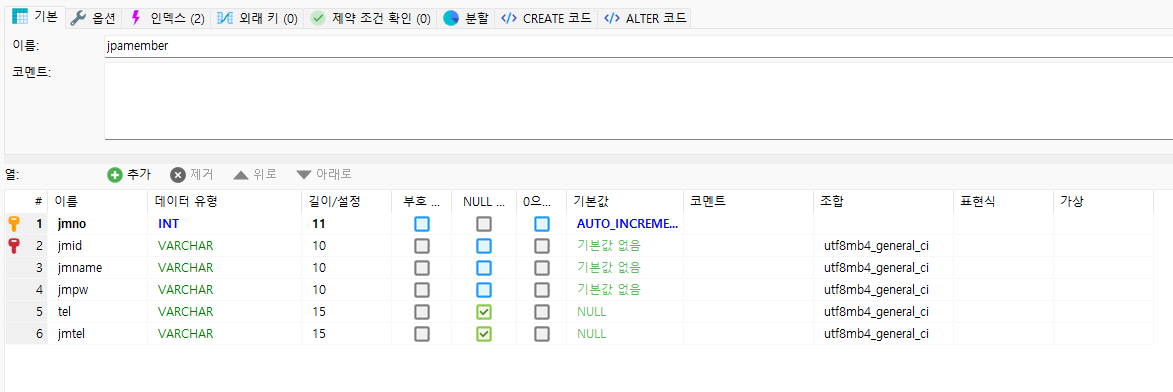The image size is (1173, 392).
Task: Click the 위로 move up arrow
Action: [x=240, y=175]
